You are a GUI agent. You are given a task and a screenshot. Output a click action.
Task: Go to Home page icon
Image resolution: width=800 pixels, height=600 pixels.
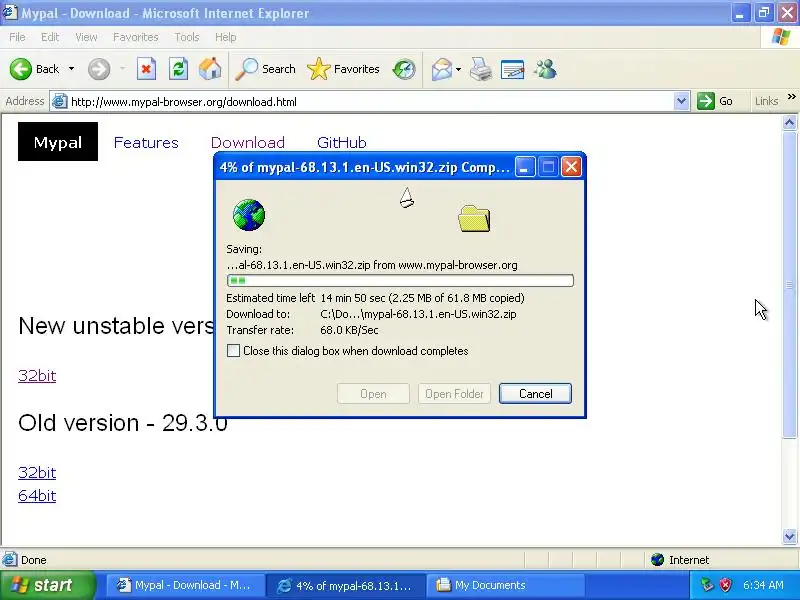(x=210, y=69)
